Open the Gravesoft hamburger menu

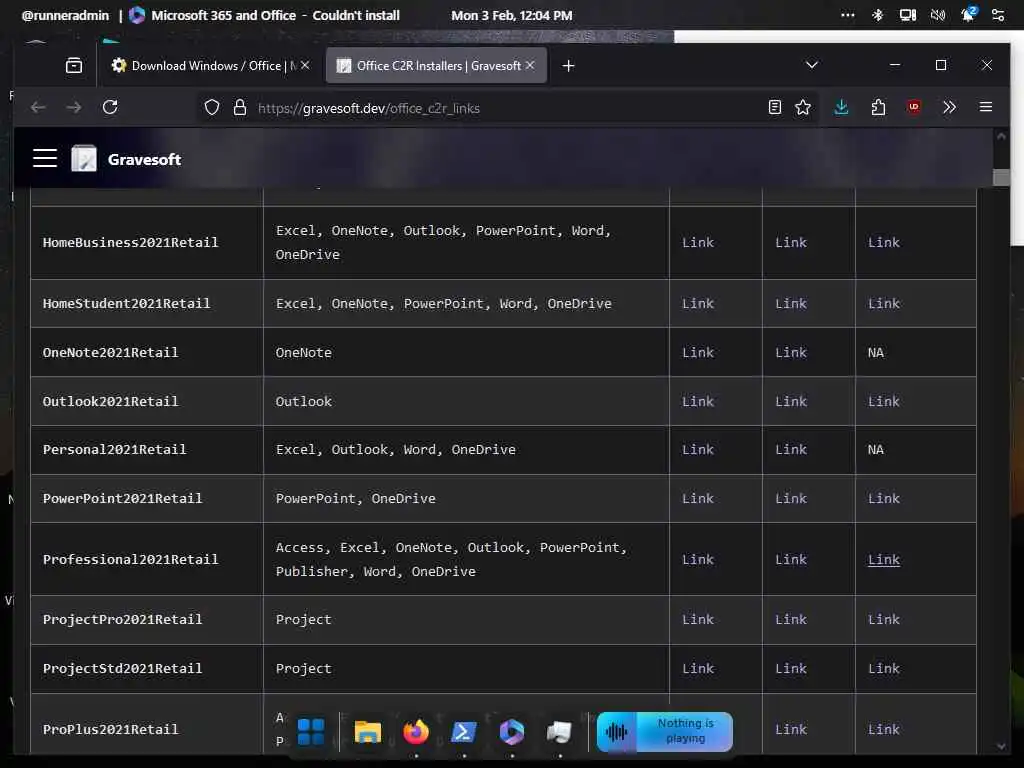45,159
